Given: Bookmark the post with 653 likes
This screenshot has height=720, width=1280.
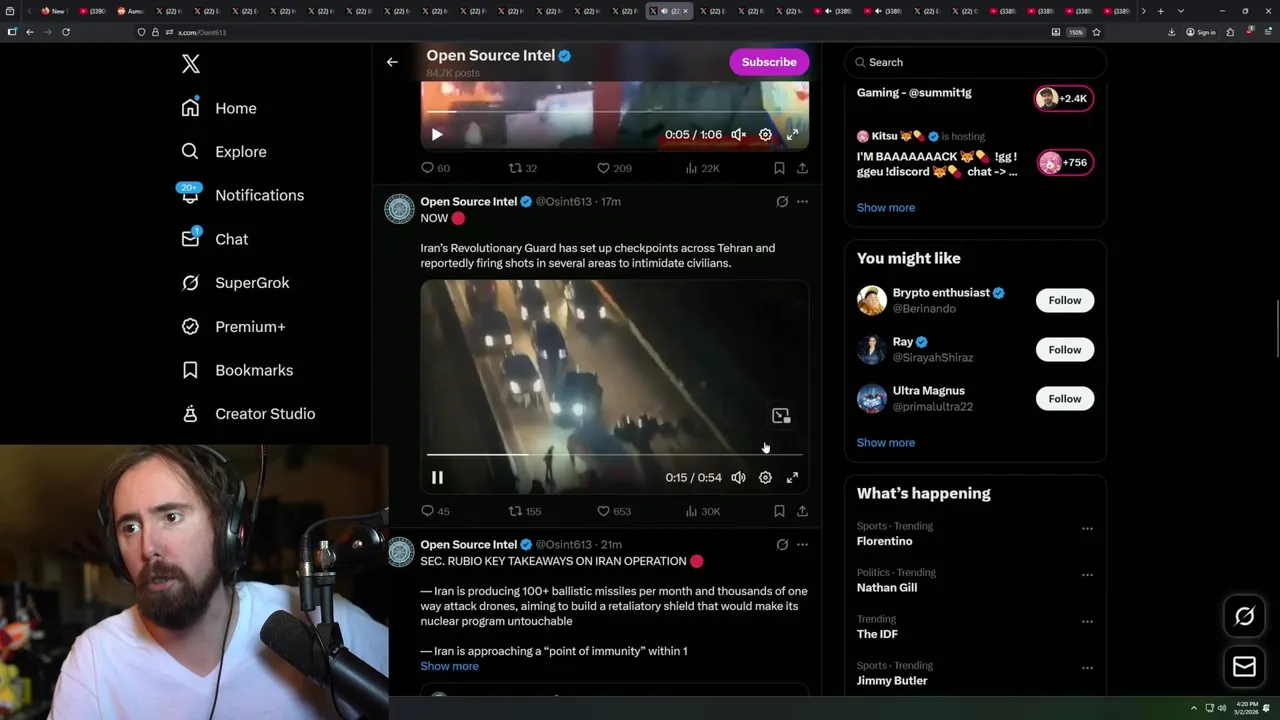Looking at the screenshot, I should pos(779,511).
